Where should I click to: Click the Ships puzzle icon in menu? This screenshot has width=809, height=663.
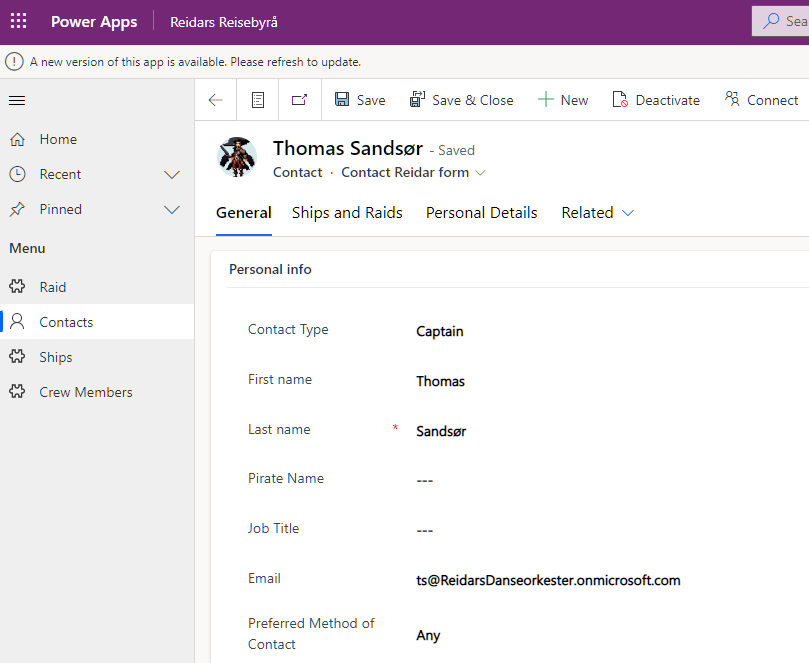[17, 357]
